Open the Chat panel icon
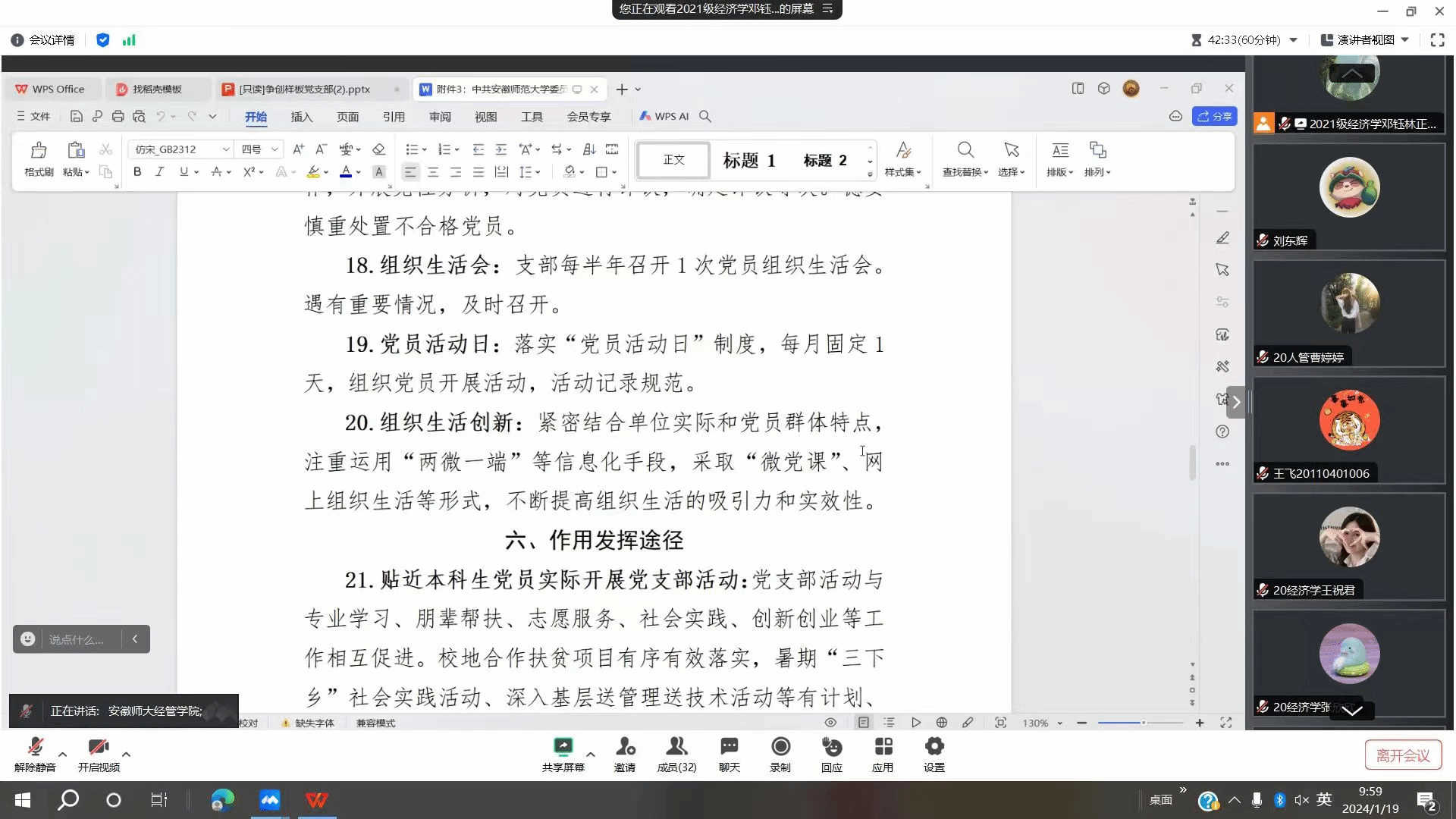 point(729,747)
